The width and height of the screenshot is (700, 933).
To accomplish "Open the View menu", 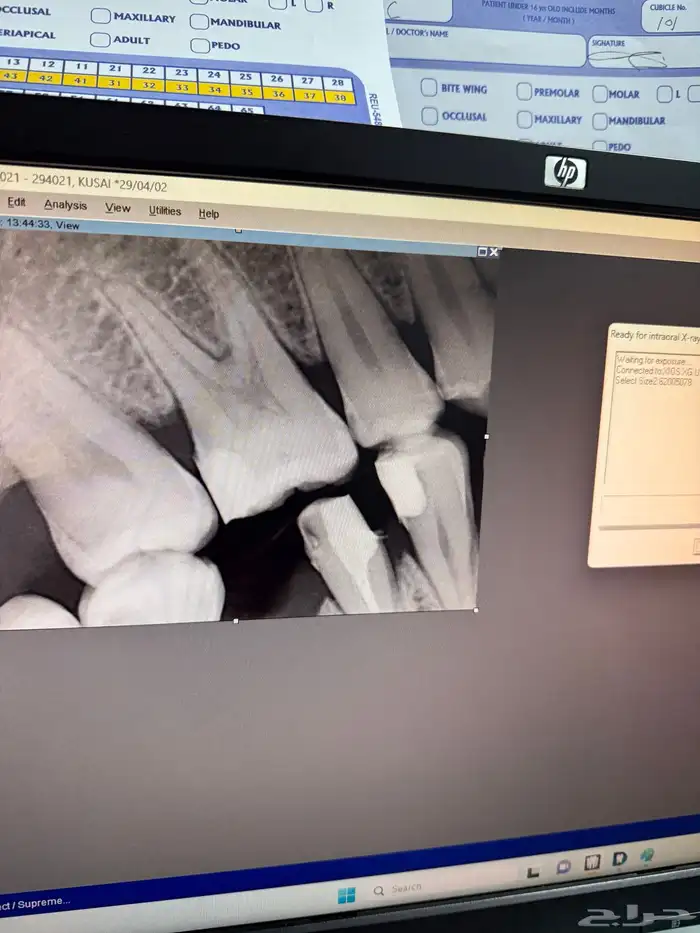I will pos(118,208).
